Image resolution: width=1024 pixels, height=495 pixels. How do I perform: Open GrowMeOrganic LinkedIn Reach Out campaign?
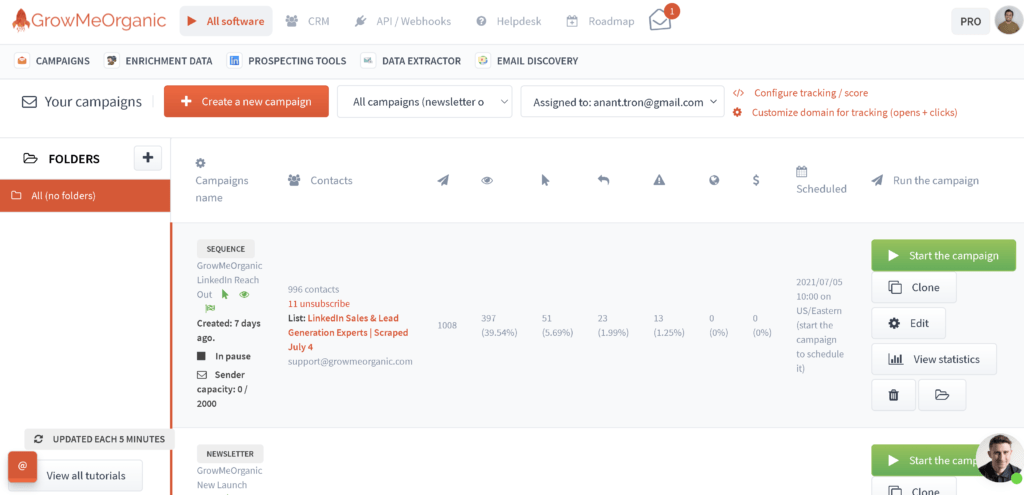229,279
